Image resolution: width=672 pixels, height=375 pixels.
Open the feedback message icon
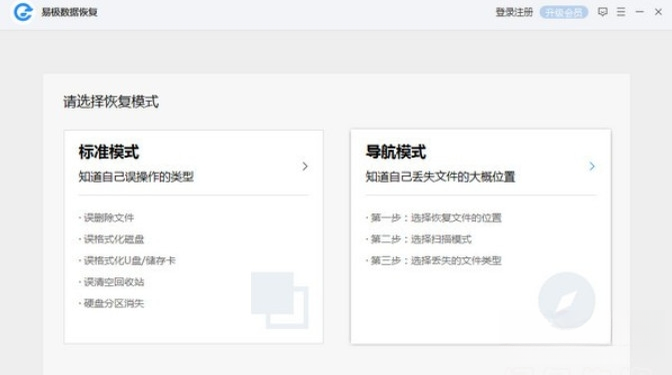(x=603, y=12)
